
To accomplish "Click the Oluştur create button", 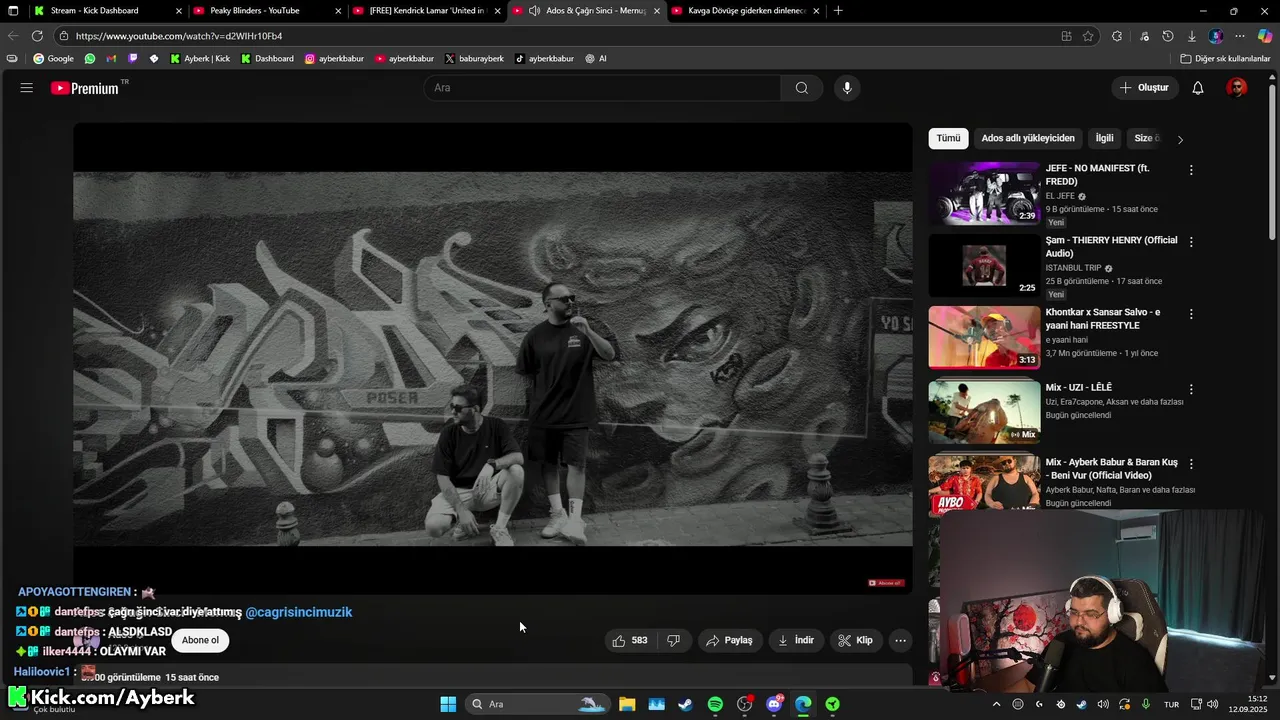I will [1144, 88].
